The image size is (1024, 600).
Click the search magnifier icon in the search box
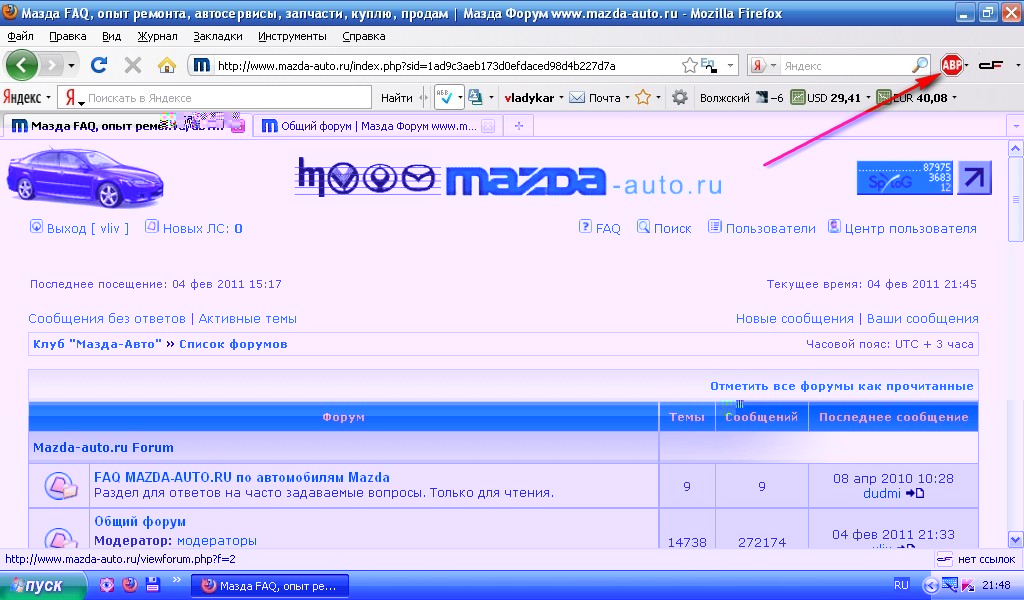point(920,65)
